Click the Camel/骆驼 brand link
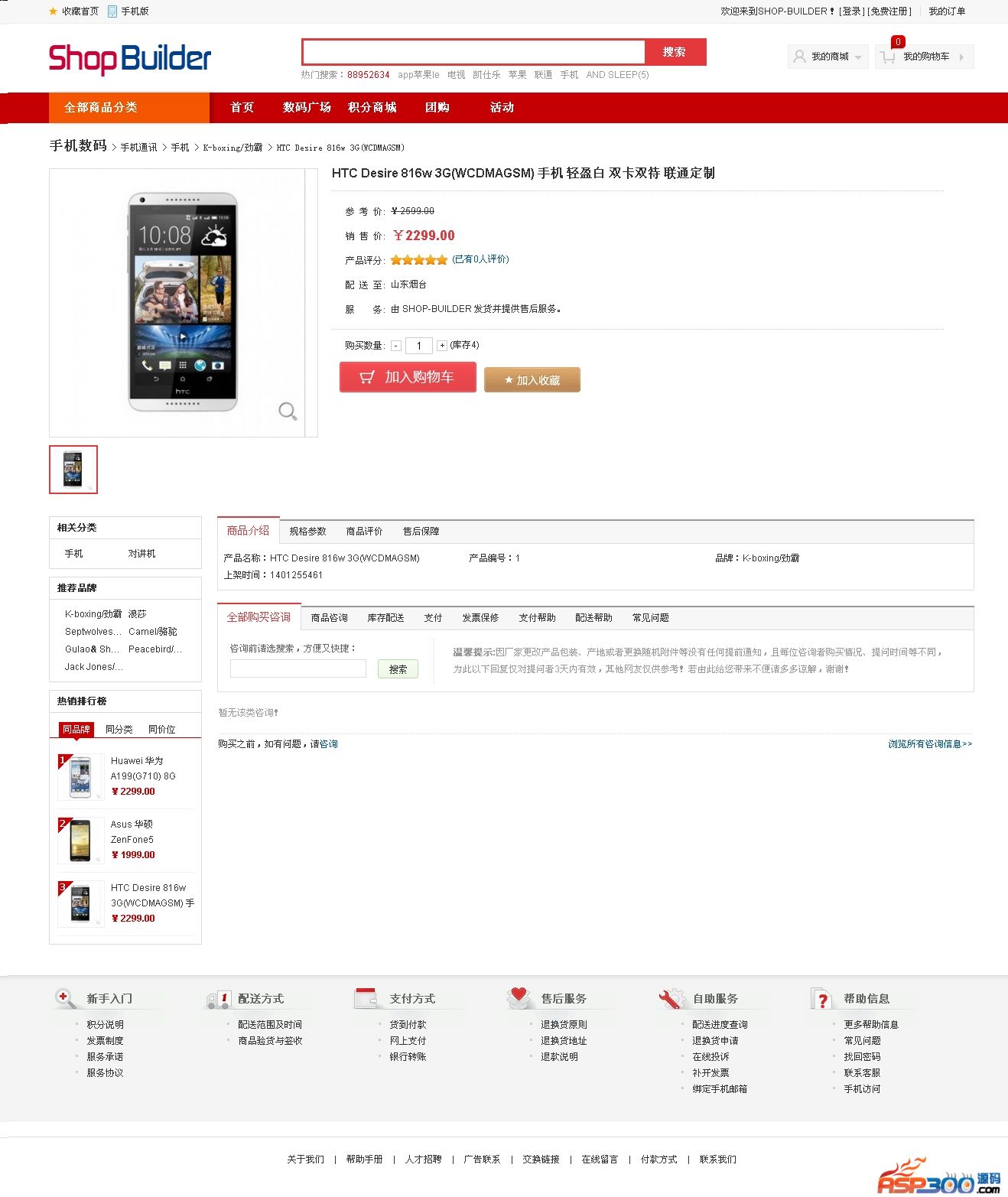Viewport: 1008px width, 1197px height. [x=153, y=632]
